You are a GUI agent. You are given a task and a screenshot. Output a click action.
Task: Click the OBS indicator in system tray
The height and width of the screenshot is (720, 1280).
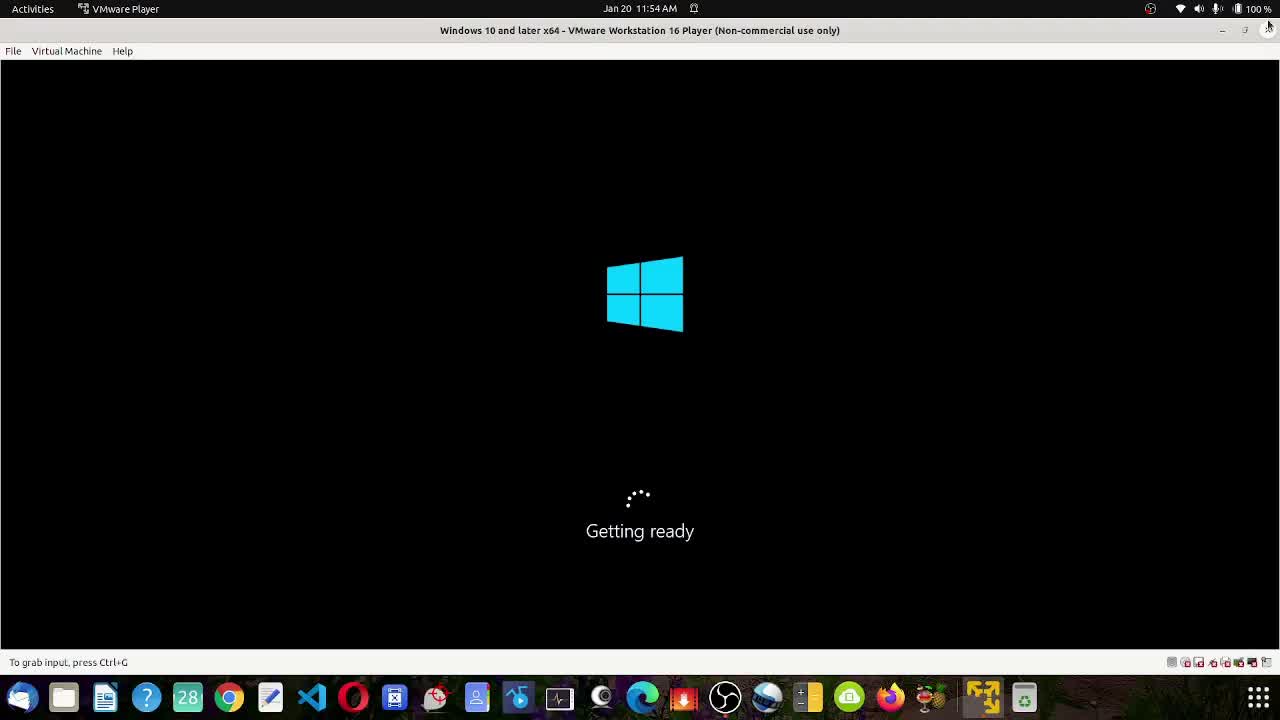click(1150, 9)
